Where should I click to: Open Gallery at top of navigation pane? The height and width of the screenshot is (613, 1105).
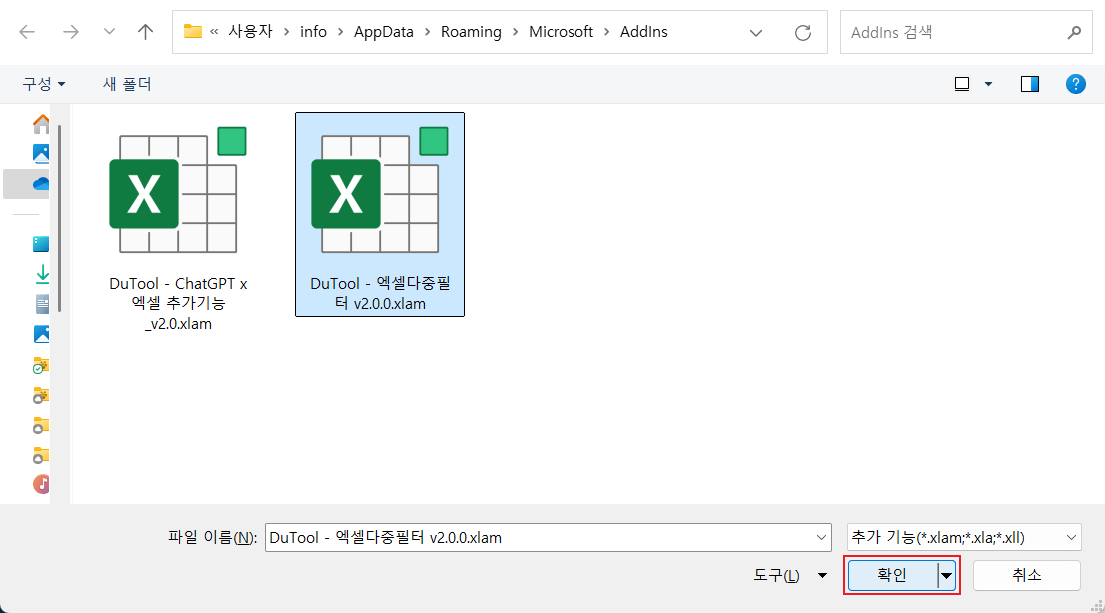[42, 154]
